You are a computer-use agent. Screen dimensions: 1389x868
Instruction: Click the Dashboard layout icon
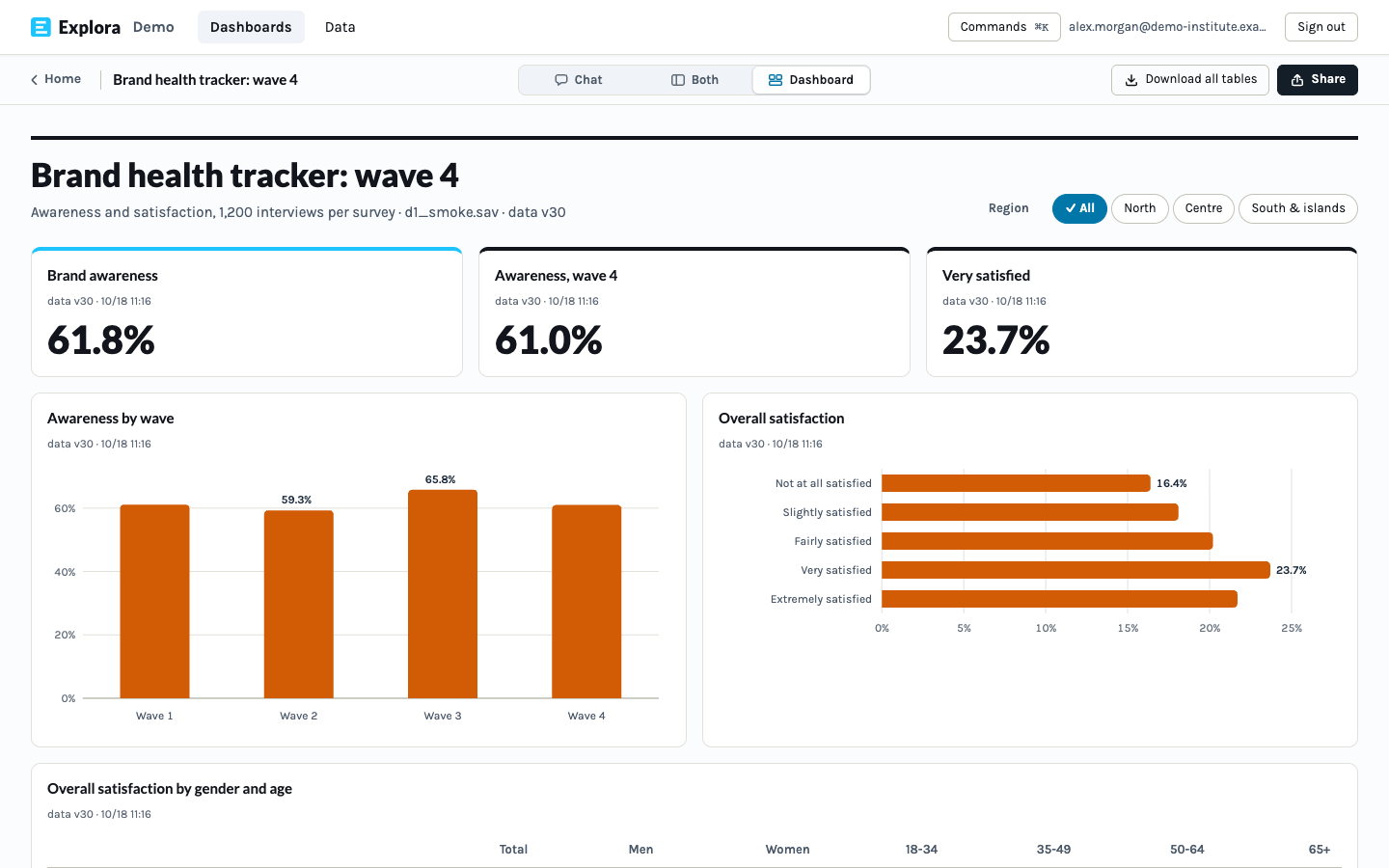click(776, 80)
